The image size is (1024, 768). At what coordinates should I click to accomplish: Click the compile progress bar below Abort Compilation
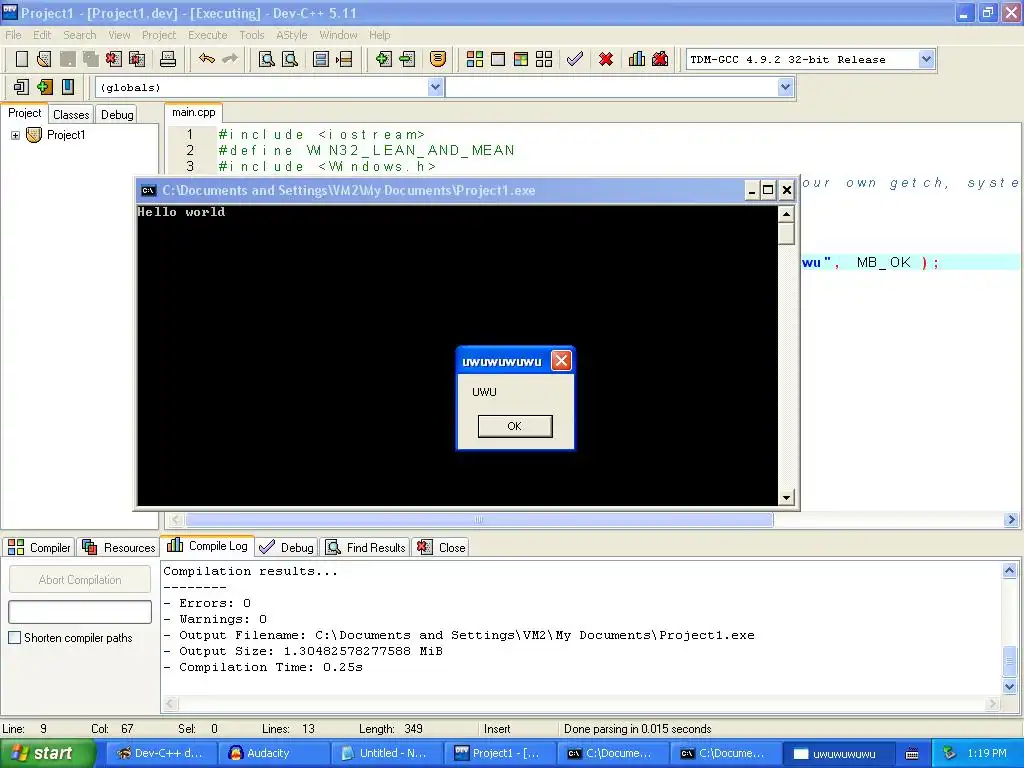click(x=80, y=612)
